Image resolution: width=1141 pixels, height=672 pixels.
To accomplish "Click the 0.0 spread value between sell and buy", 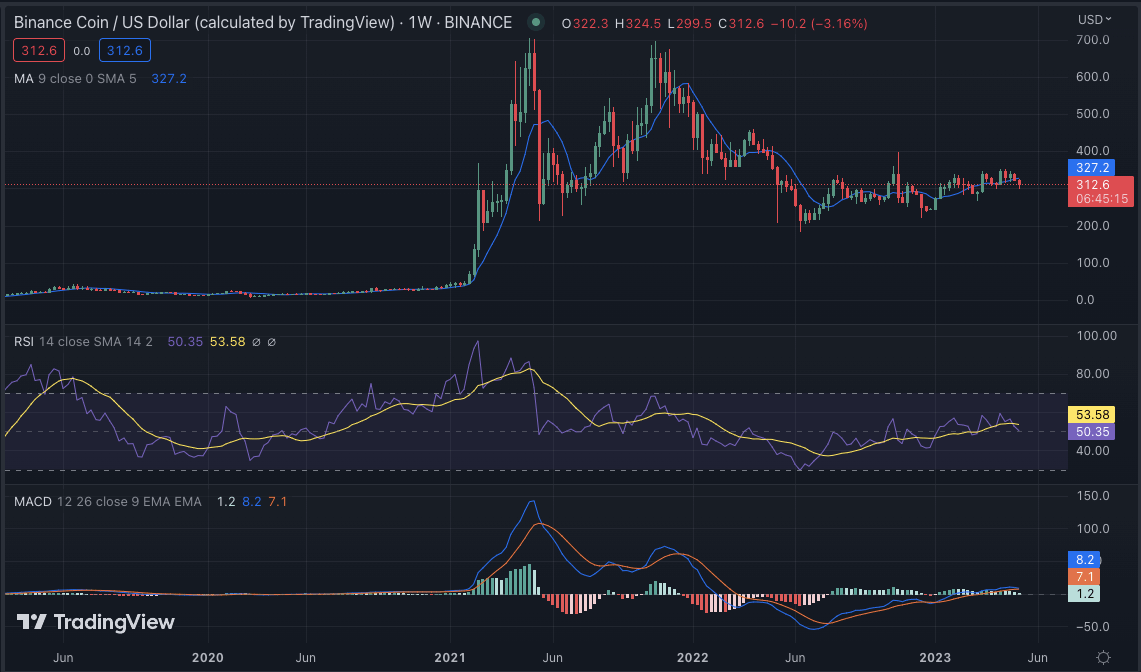I will click(x=82, y=51).
